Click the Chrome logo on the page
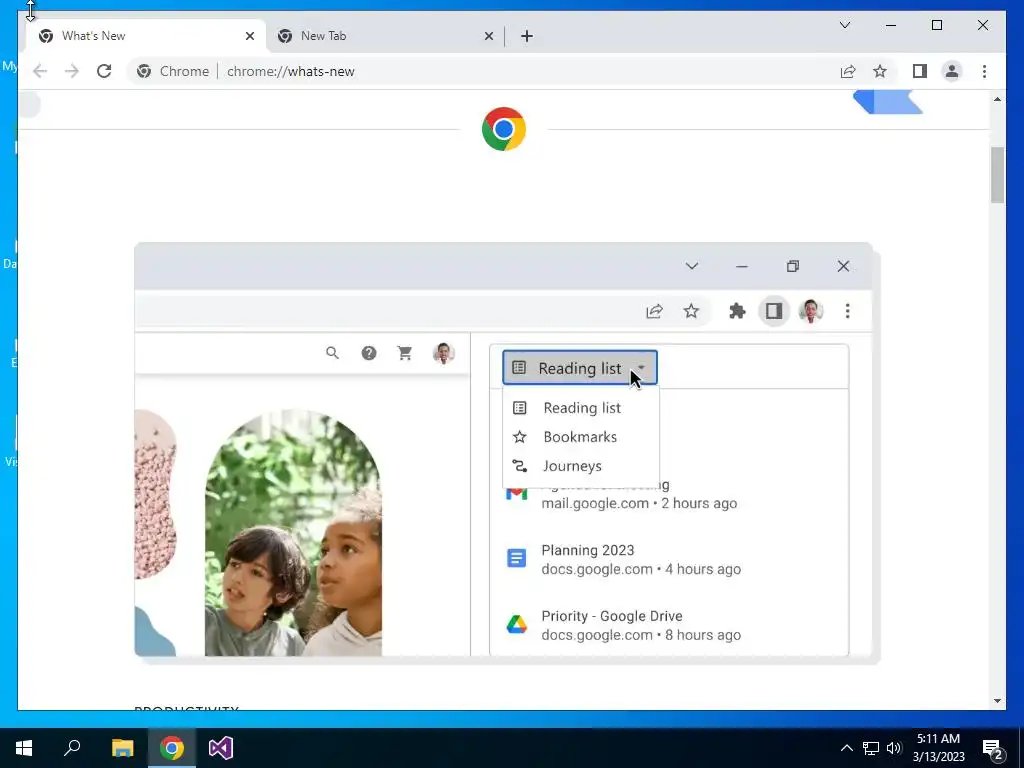Screen dimensions: 1024x768 click(504, 129)
